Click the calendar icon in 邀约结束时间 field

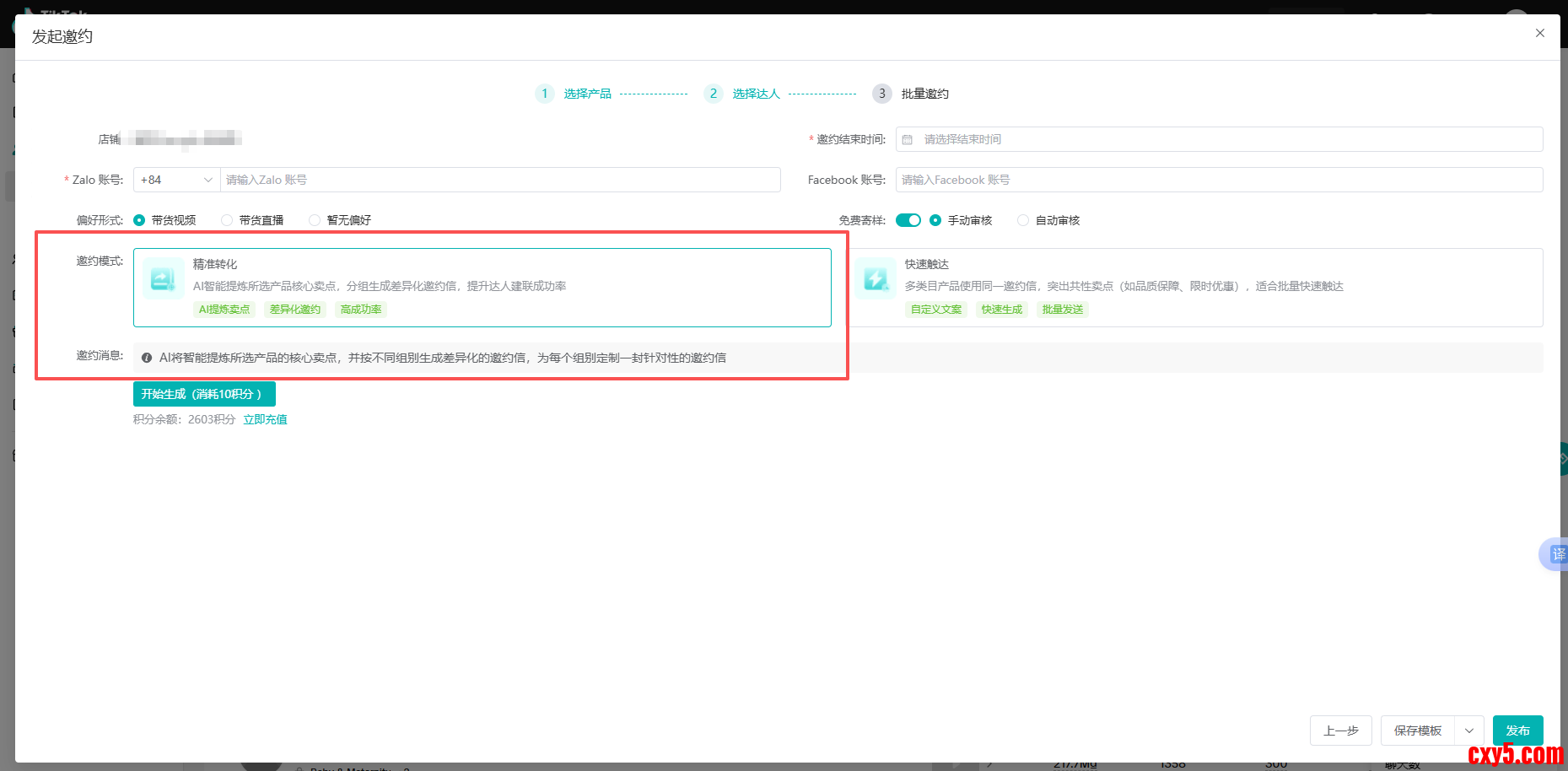click(x=908, y=140)
